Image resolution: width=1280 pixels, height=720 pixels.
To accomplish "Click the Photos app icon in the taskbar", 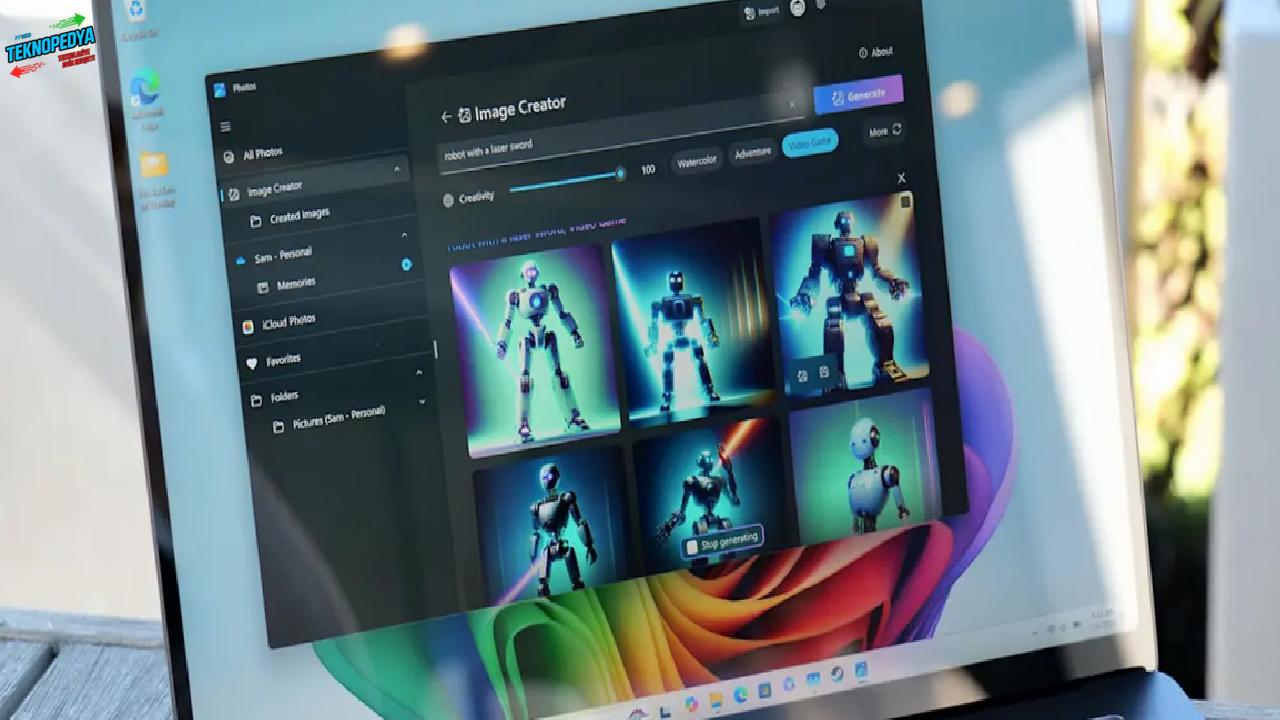I will 860,669.
